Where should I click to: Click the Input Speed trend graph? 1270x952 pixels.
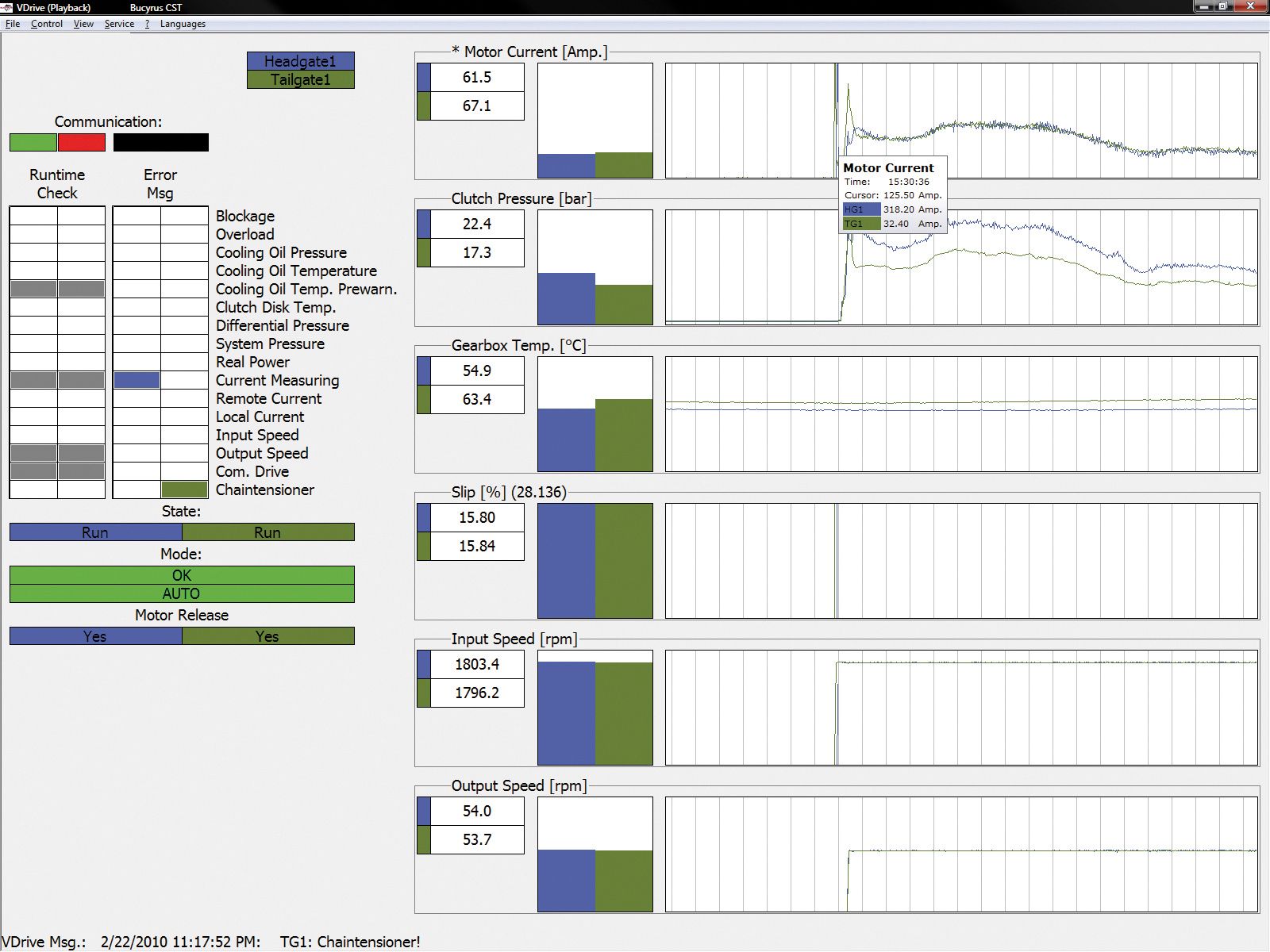coord(961,708)
